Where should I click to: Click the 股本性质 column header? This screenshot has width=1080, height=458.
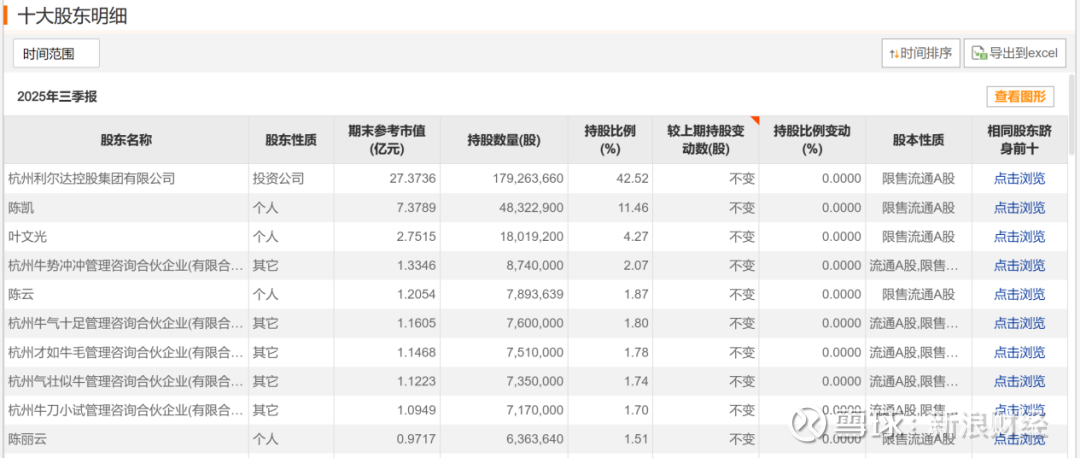[918, 140]
